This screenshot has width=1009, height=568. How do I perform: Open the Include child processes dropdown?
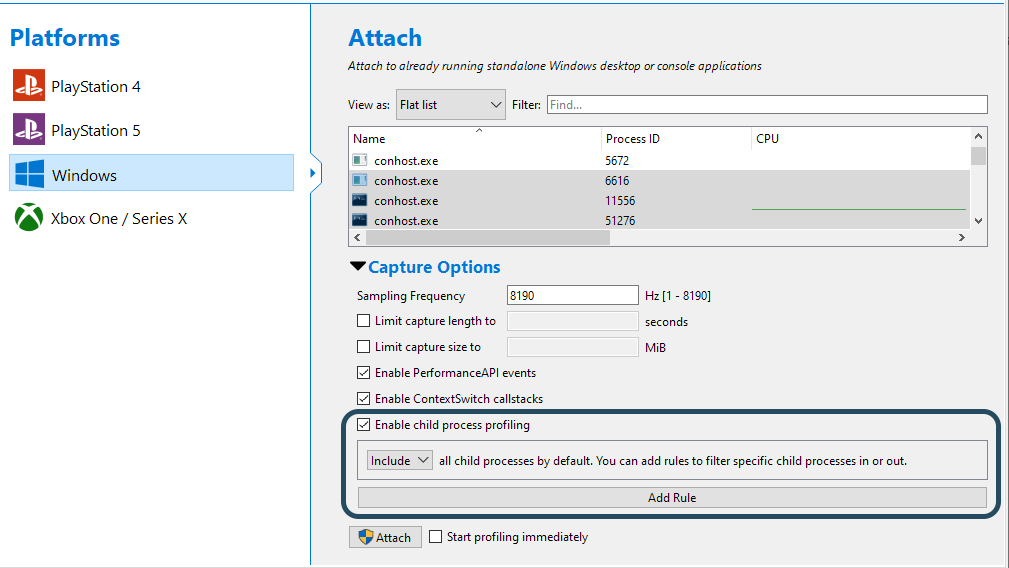(399, 460)
